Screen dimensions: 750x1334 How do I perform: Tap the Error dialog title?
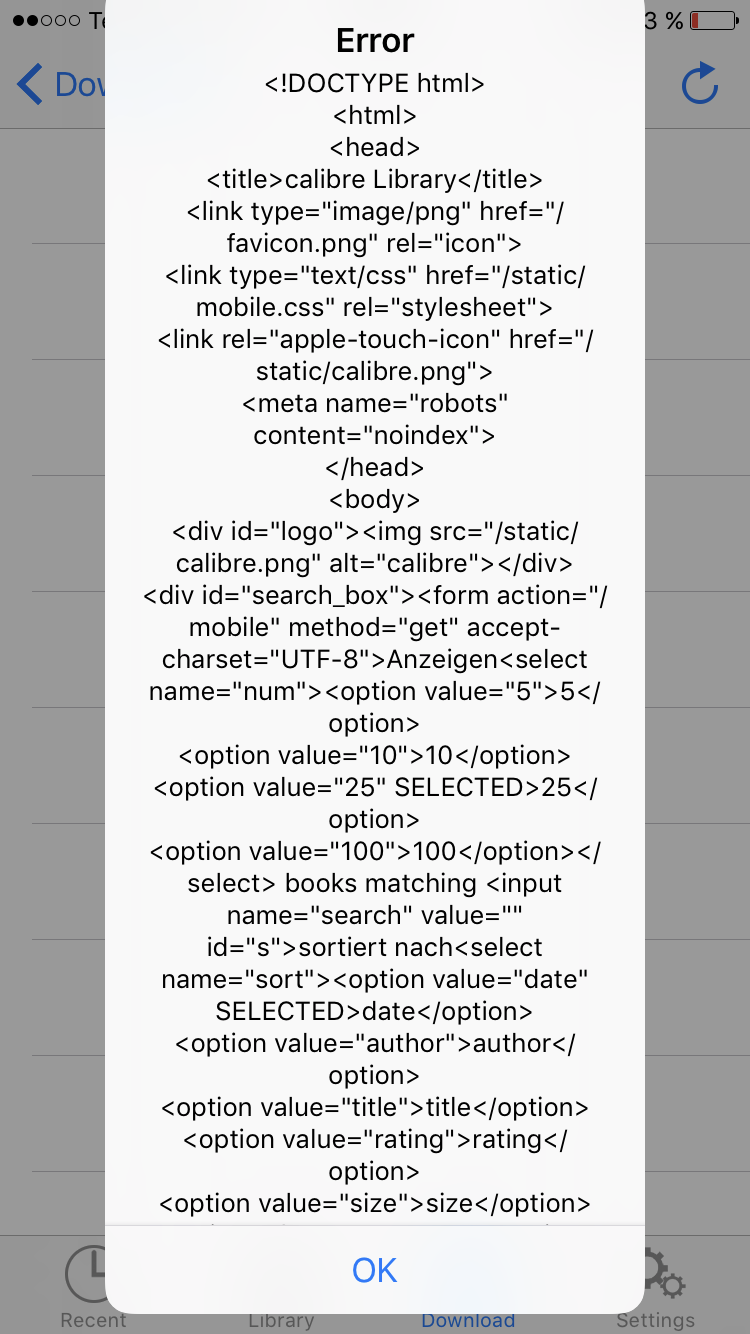pos(375,41)
